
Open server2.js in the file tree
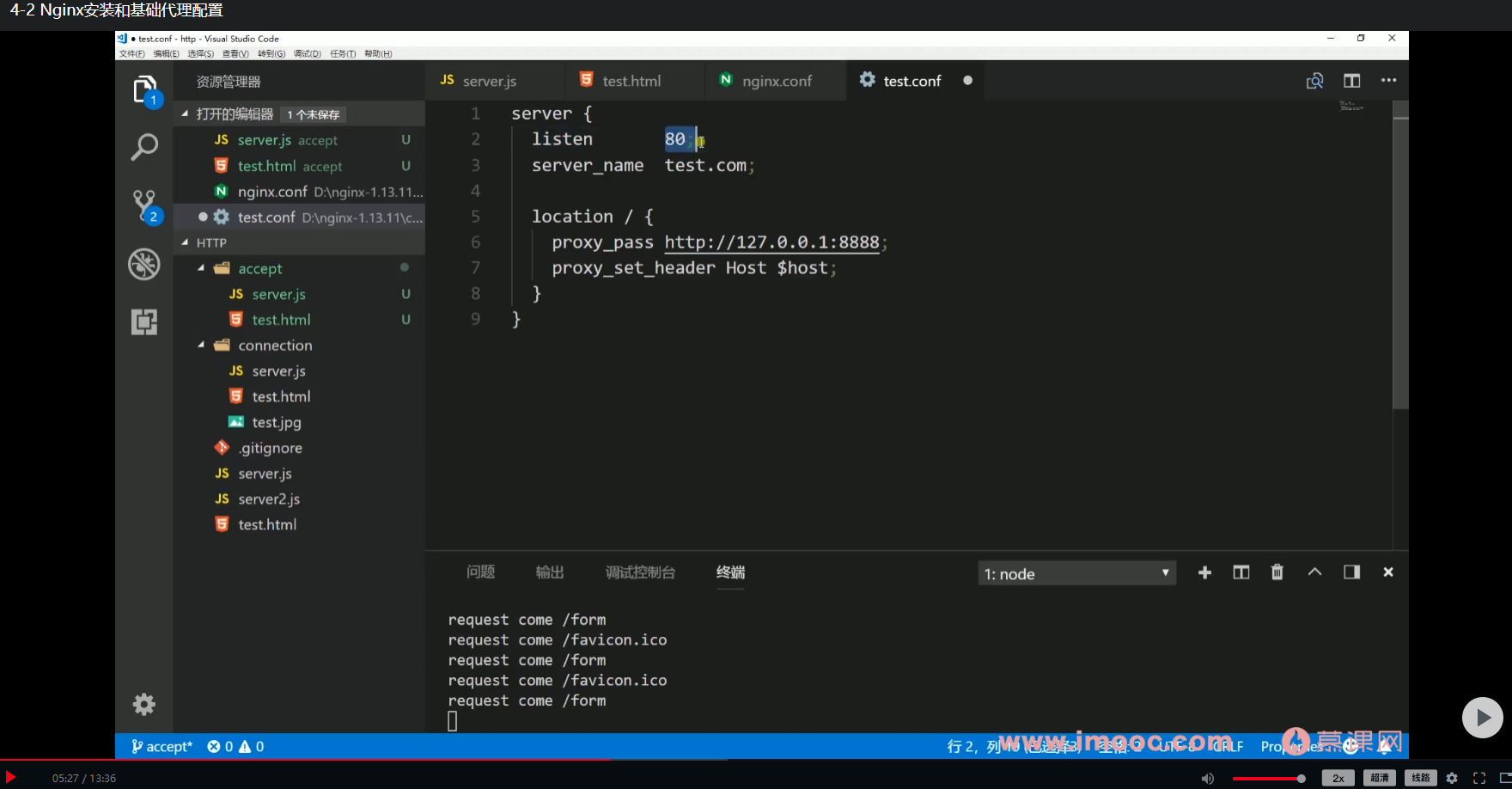click(299, 499)
